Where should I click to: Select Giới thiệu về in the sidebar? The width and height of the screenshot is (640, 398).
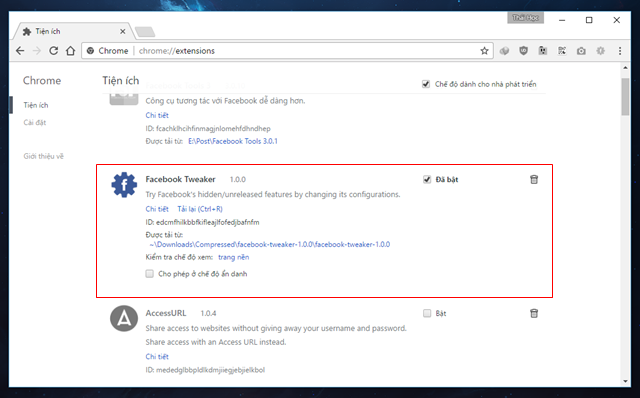tap(44, 156)
